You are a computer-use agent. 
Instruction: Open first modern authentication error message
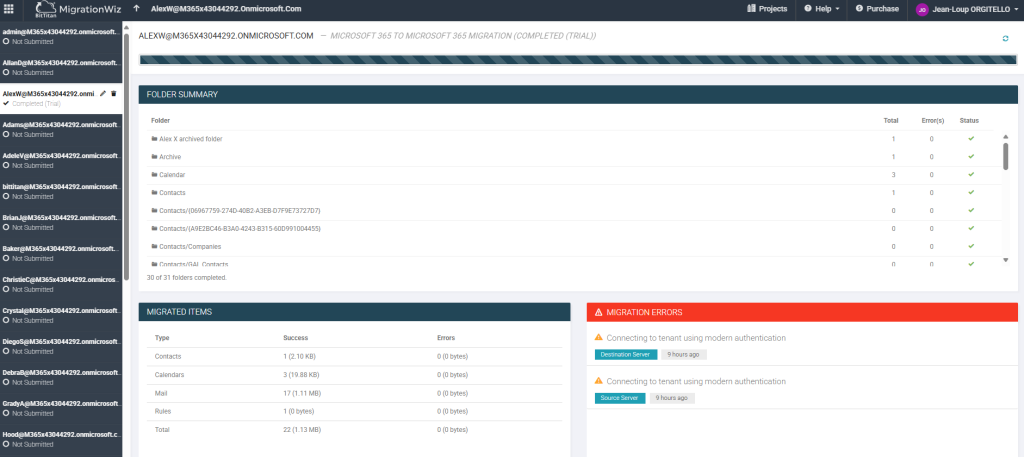pos(696,338)
